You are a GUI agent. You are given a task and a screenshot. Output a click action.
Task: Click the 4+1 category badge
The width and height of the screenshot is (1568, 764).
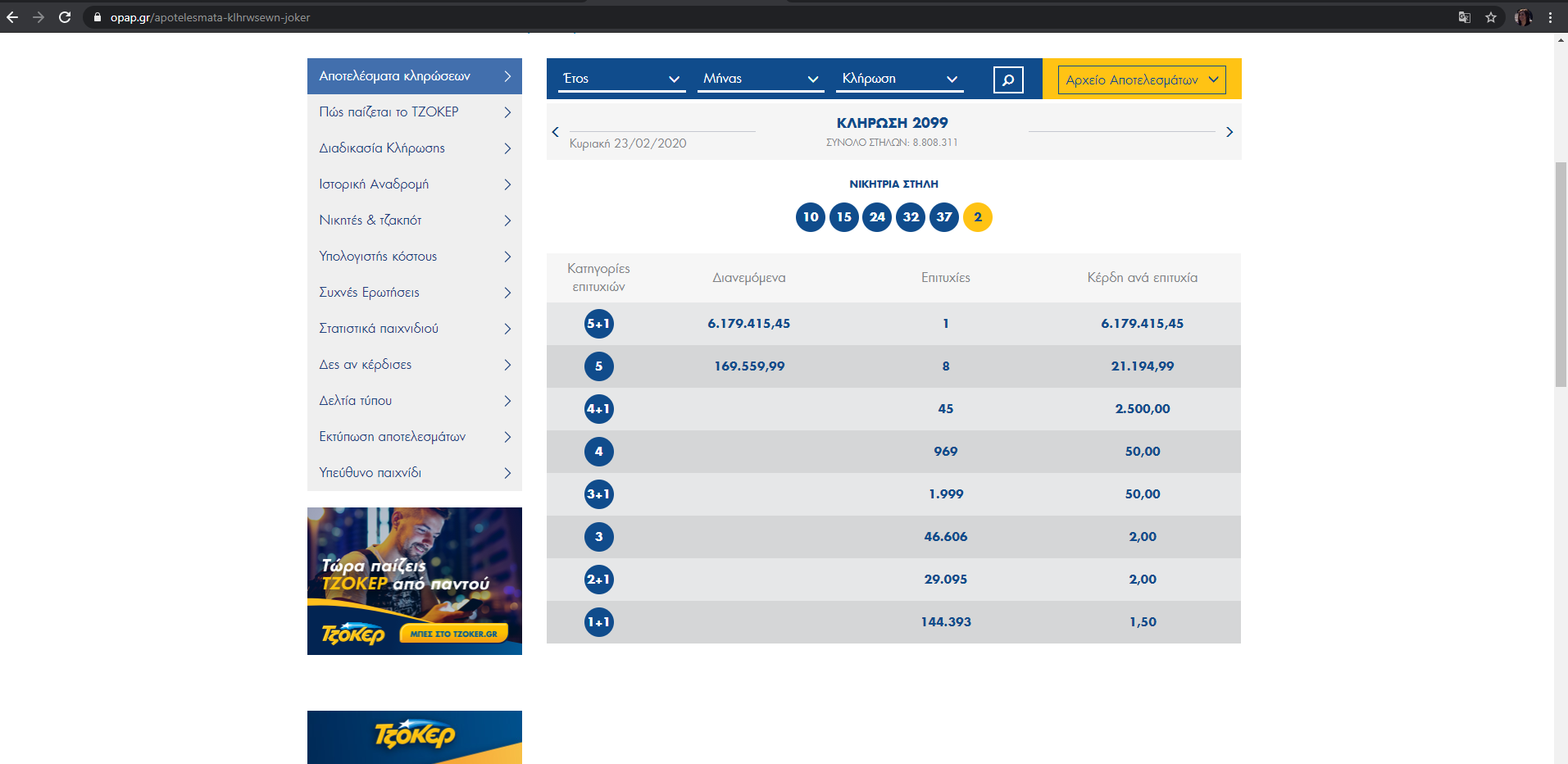(599, 409)
